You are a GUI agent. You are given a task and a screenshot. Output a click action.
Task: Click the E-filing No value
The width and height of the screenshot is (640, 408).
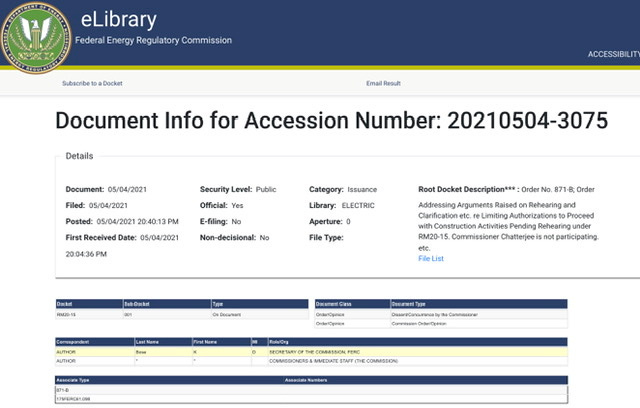coord(236,222)
